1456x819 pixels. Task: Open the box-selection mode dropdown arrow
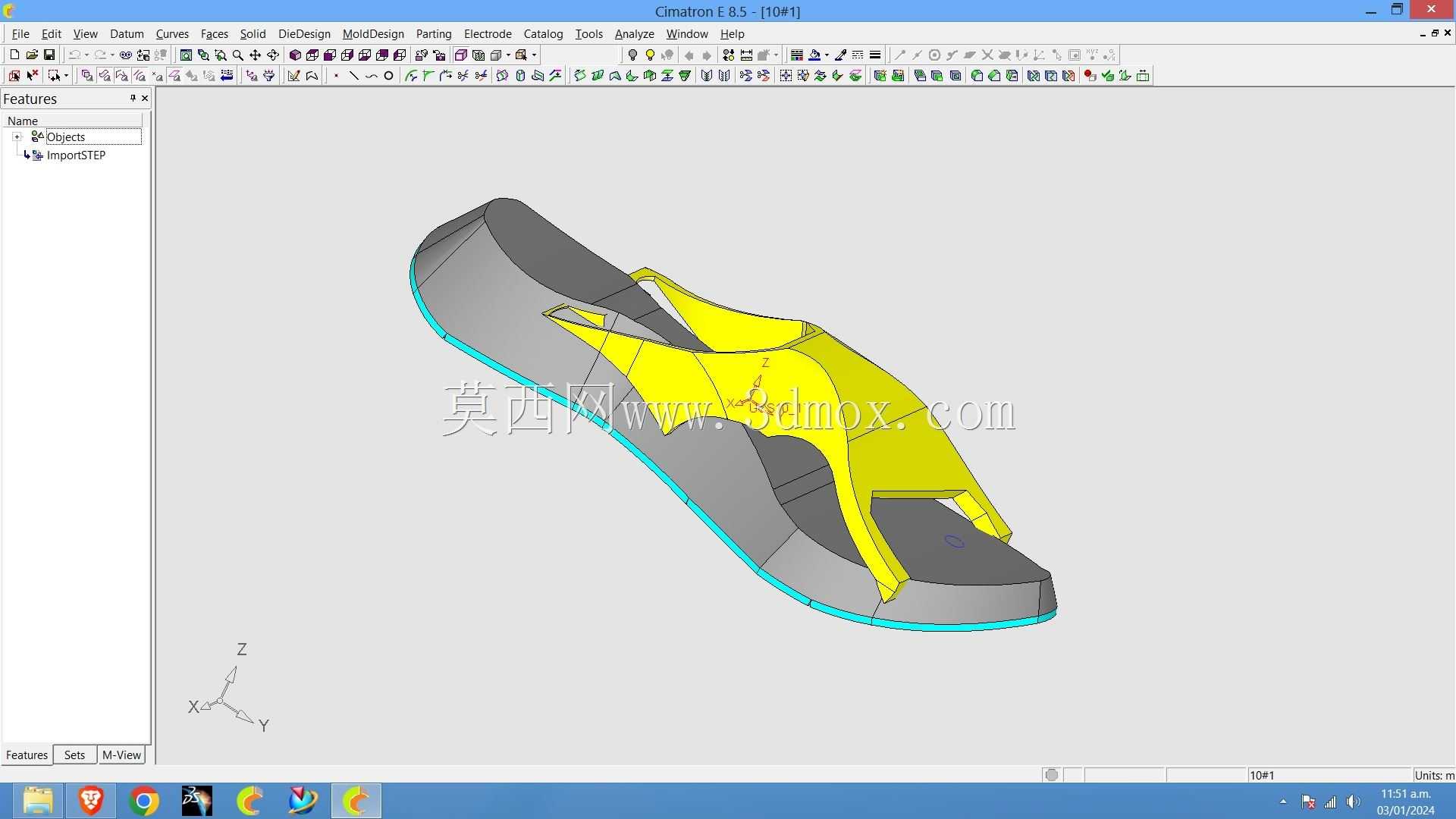click(66, 76)
